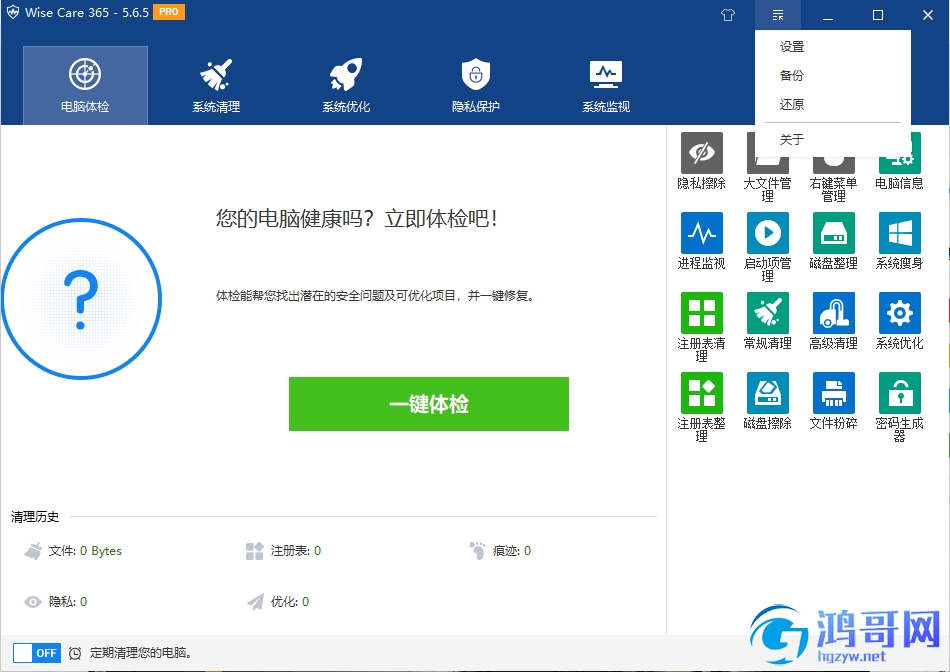Click the 清理历史 heading
This screenshot has width=950, height=672.
click(35, 517)
